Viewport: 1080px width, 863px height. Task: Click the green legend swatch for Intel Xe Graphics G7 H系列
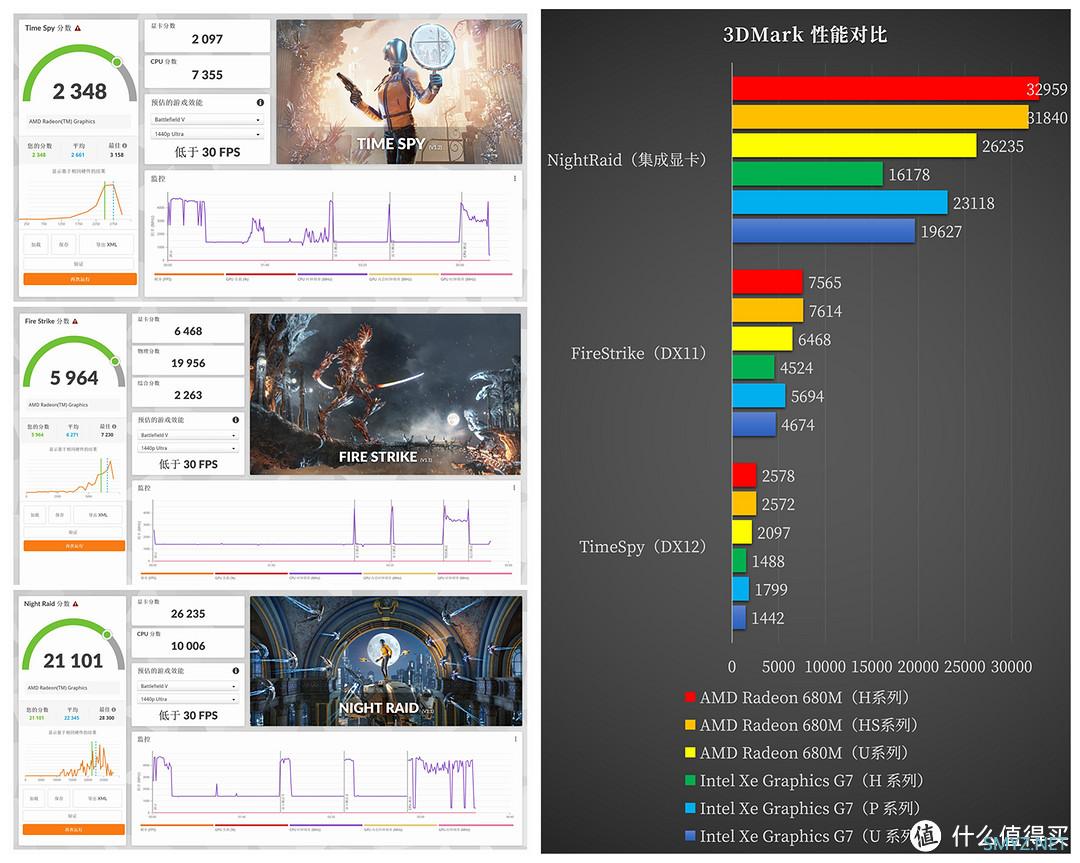click(x=689, y=780)
